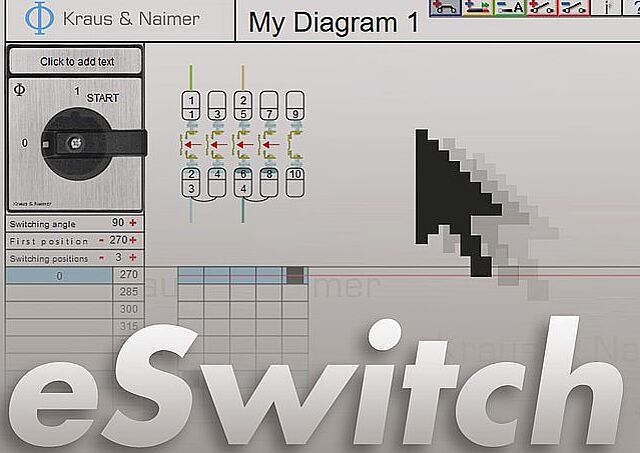Select terminal 9 at the top
640x453 pixels.
(x=295, y=114)
